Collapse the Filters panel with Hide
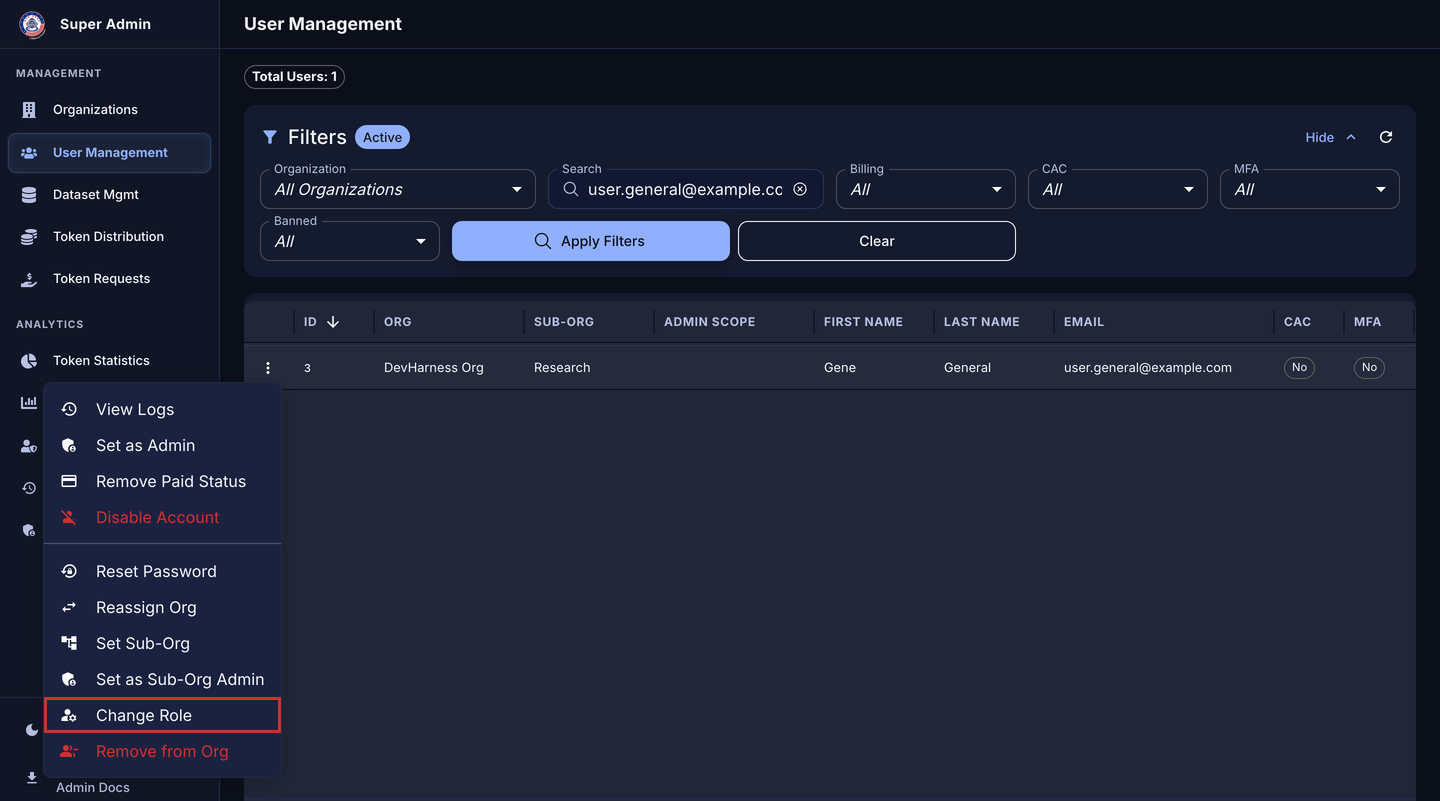The image size is (1440, 801). tap(1331, 137)
